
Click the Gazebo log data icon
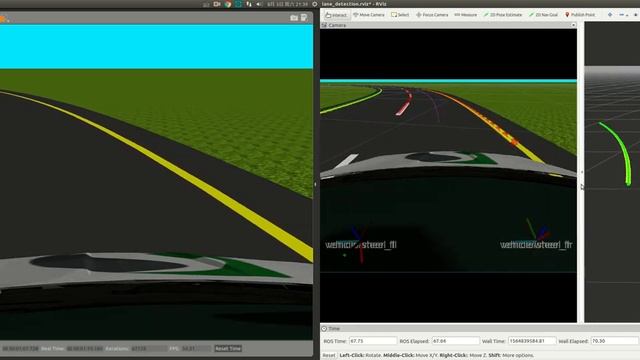304,18
